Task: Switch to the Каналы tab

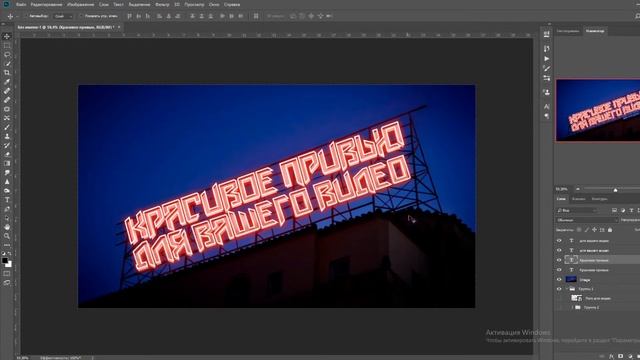Action: coord(578,199)
